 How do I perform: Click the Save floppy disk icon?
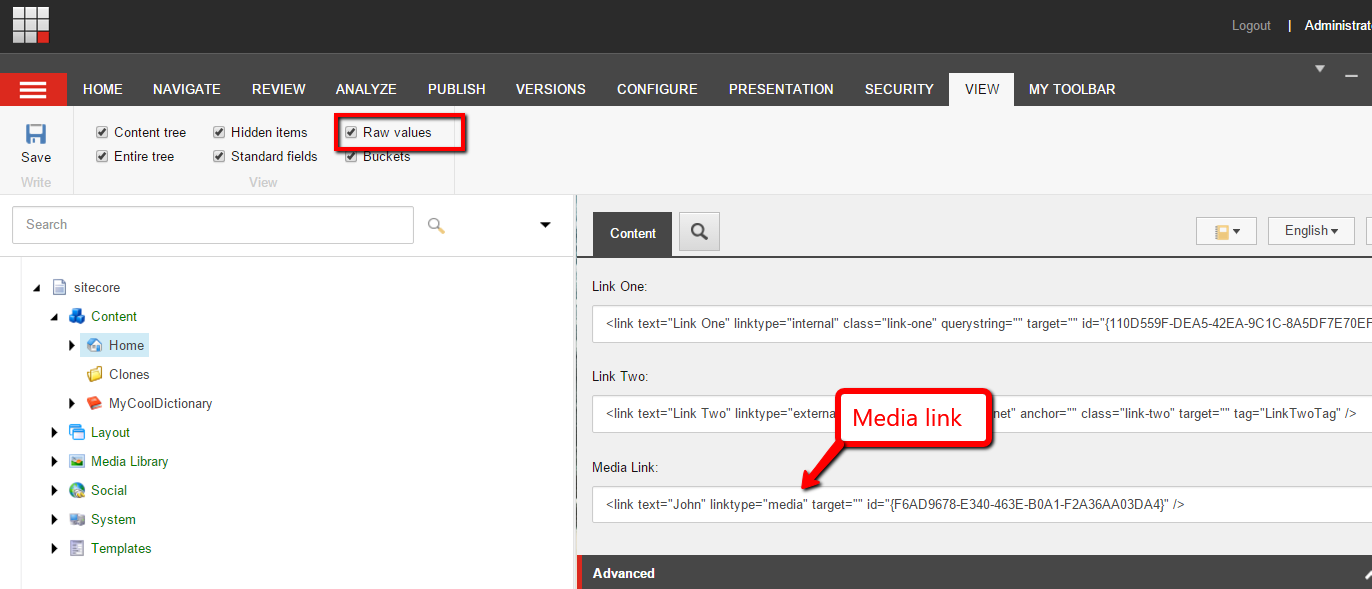(36, 134)
